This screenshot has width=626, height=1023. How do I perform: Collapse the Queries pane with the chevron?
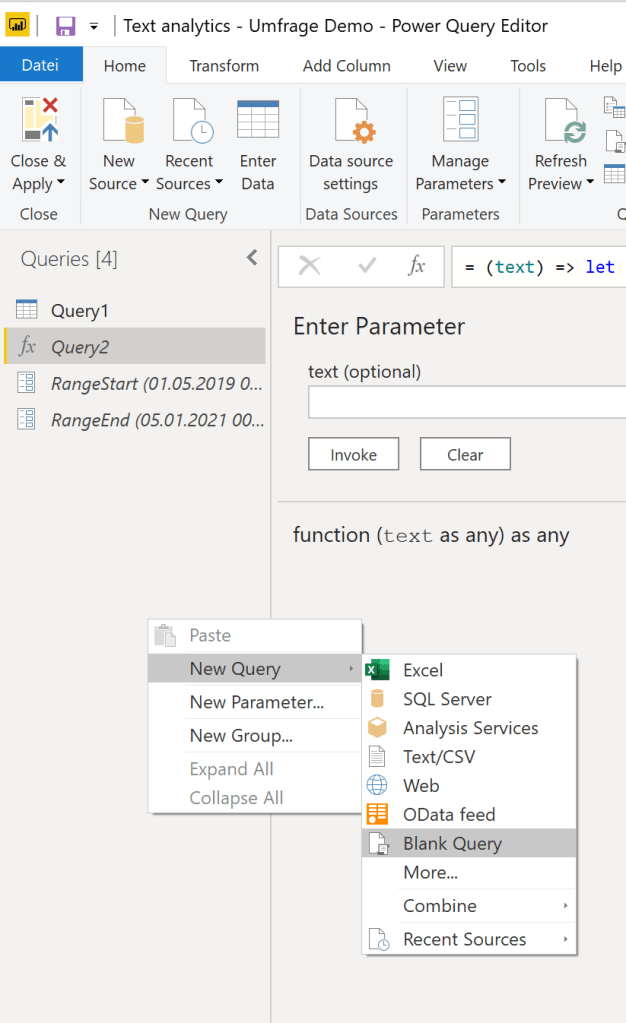click(x=252, y=257)
